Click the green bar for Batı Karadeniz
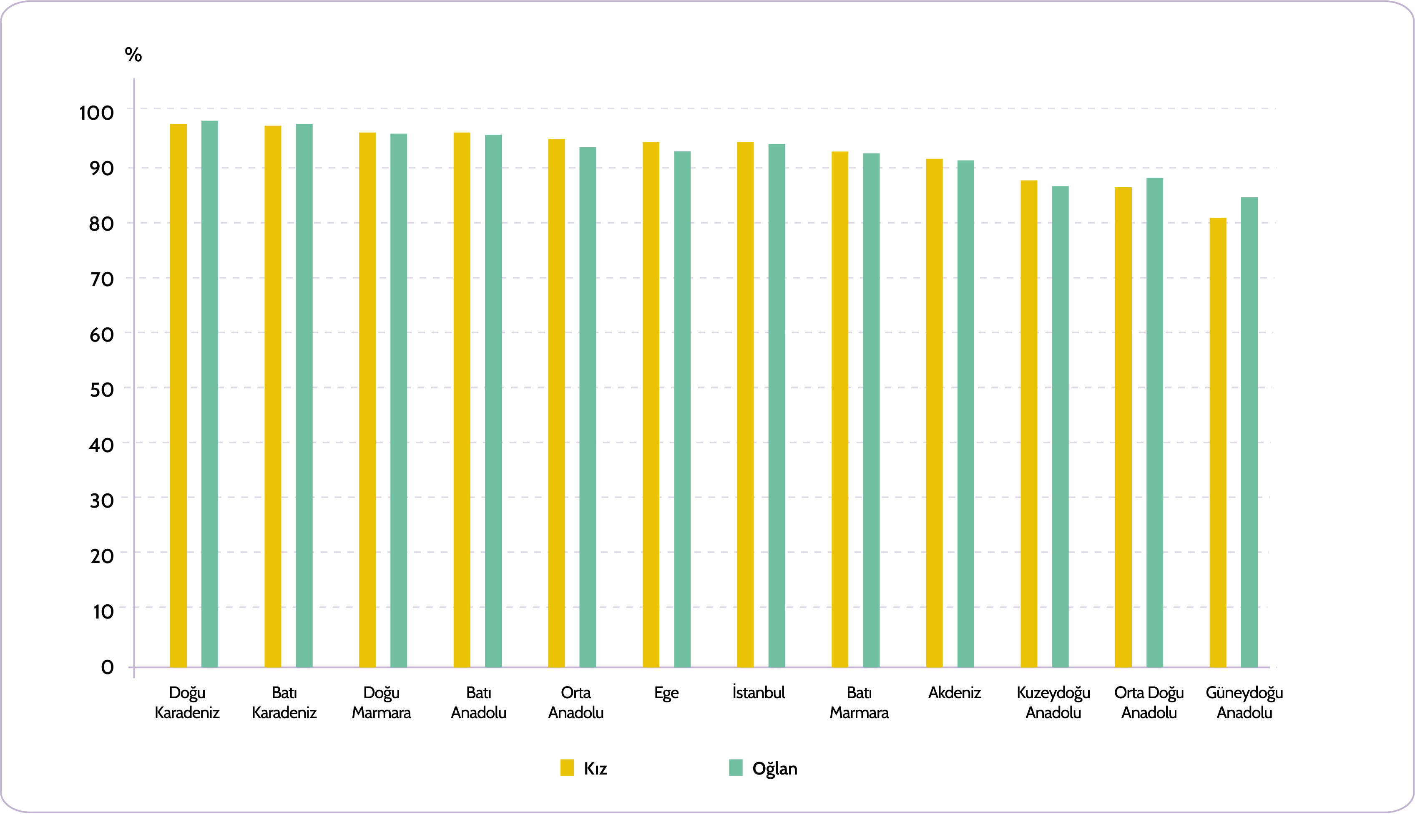The image size is (1415, 840). 304,396
